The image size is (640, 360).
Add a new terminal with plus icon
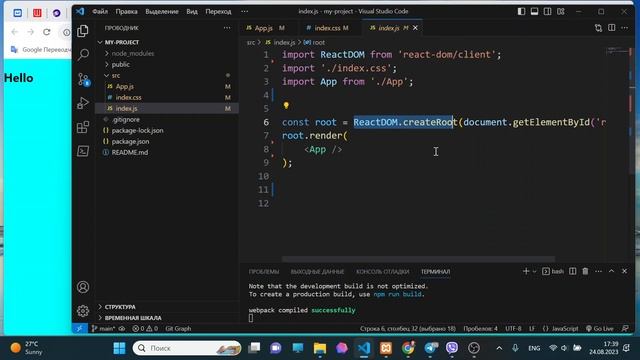tap(526, 271)
